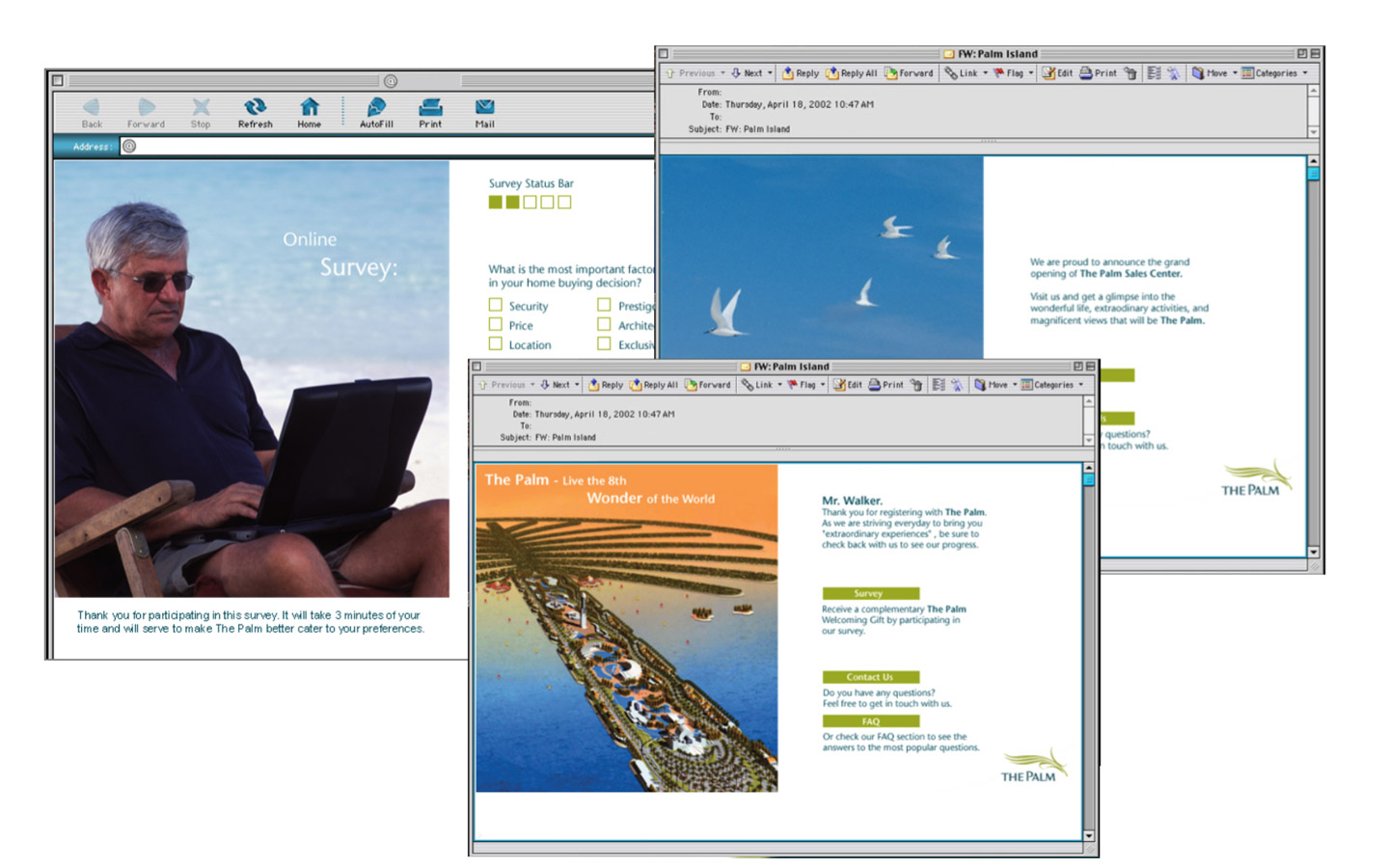Flag the front Mr. Walker email
Viewport: 1389px width, 868px height.
tap(802, 385)
